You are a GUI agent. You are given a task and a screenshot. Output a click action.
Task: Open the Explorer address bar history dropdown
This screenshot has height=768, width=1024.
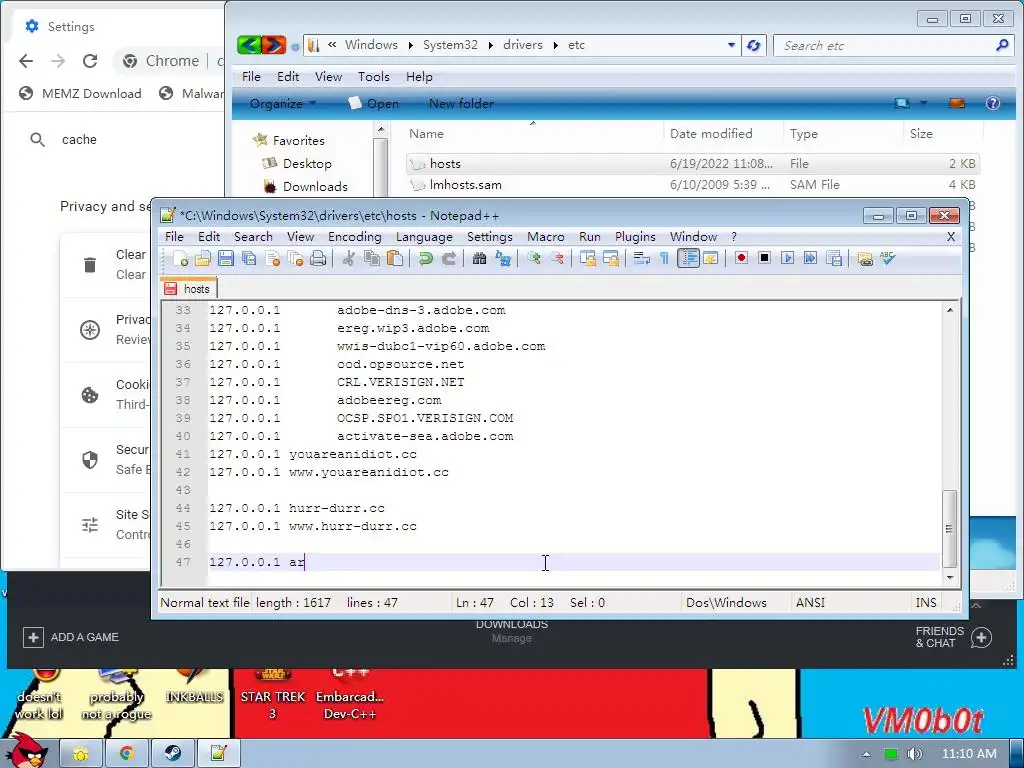[x=731, y=45]
